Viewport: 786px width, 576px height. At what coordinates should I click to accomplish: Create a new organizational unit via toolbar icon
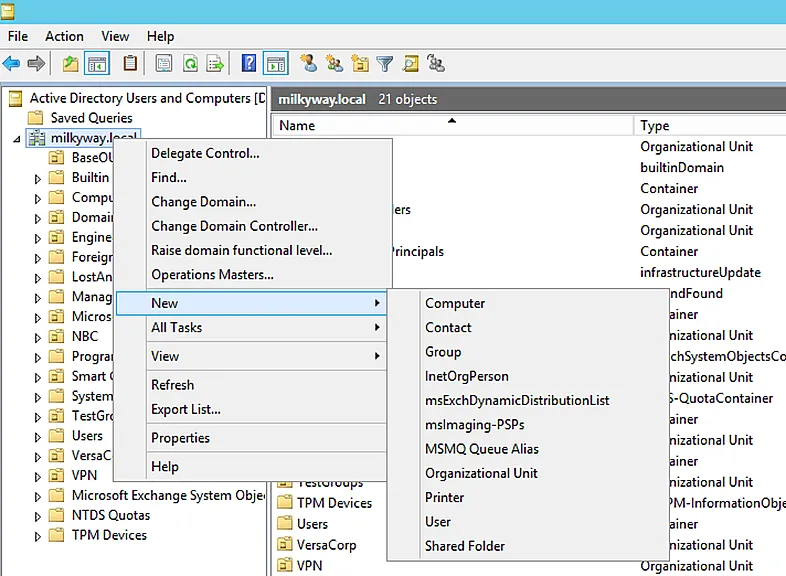coord(360,64)
